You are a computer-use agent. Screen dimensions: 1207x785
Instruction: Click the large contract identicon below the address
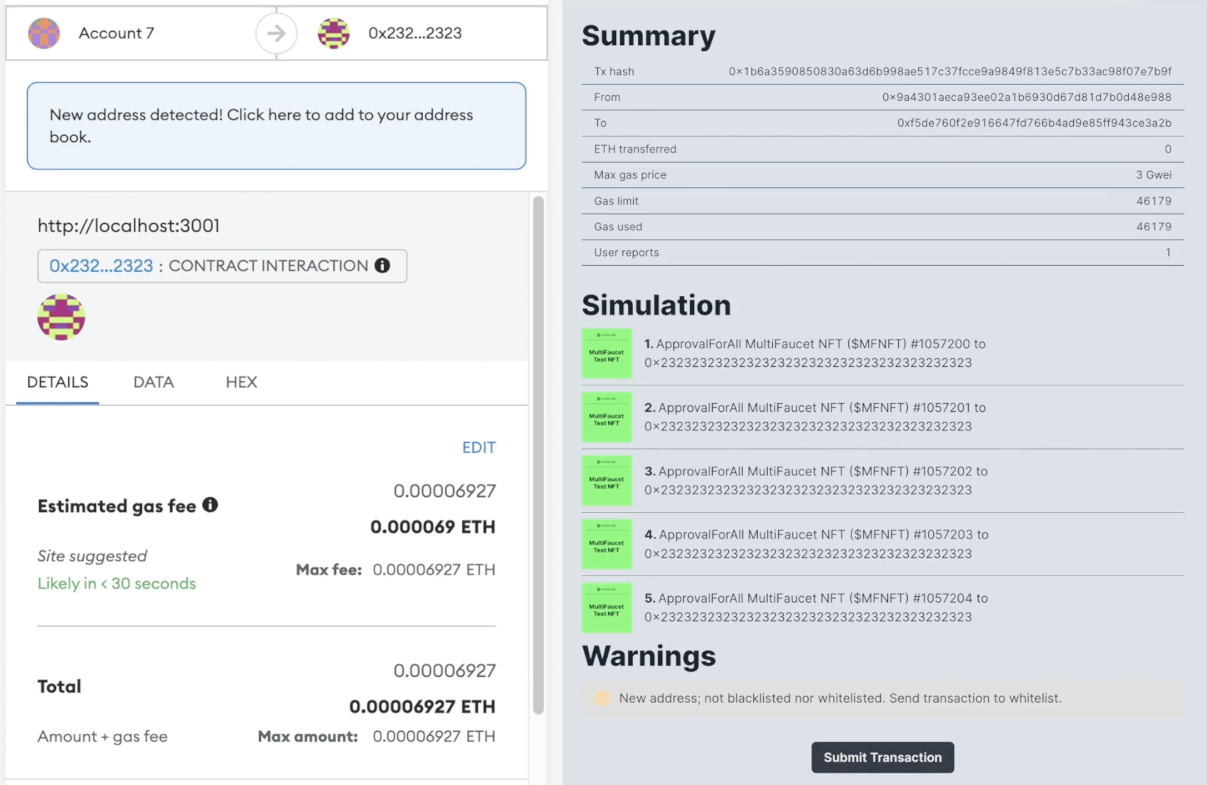(x=61, y=317)
